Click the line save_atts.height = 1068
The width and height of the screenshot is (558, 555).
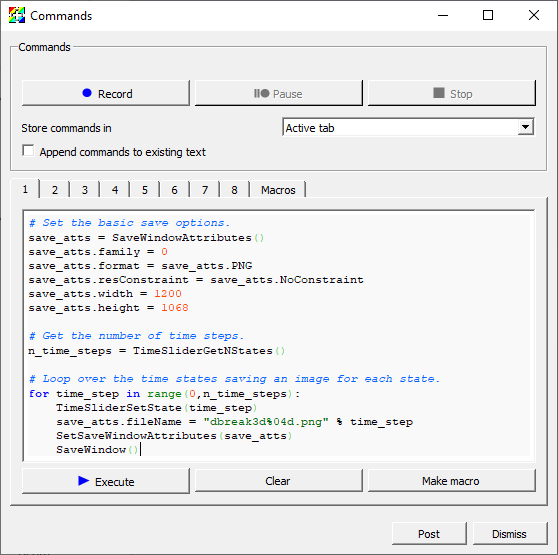point(109,308)
